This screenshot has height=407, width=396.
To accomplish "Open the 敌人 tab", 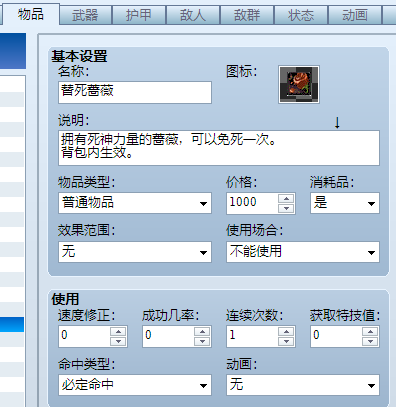I will point(193,15).
